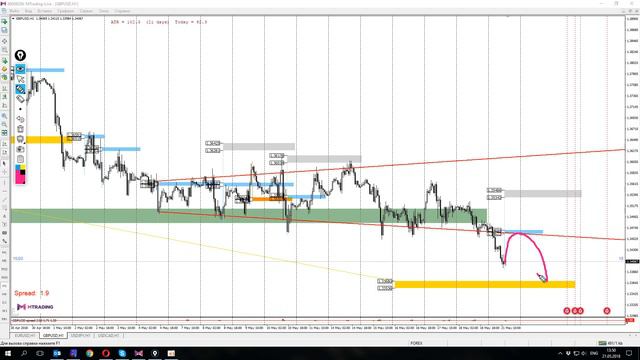
Task: Click the Zoom In magnifier icon
Action: click(4, 116)
